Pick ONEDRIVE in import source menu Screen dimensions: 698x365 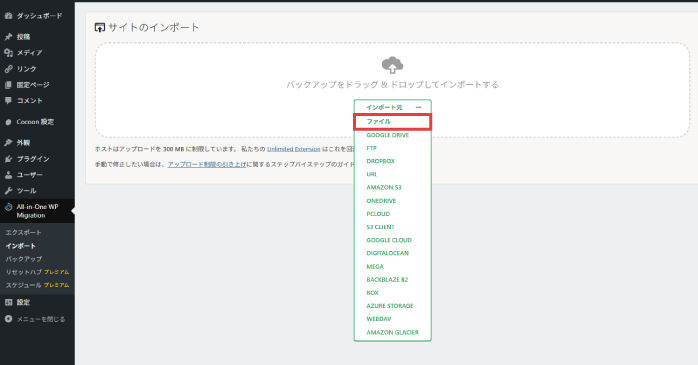[x=381, y=201]
